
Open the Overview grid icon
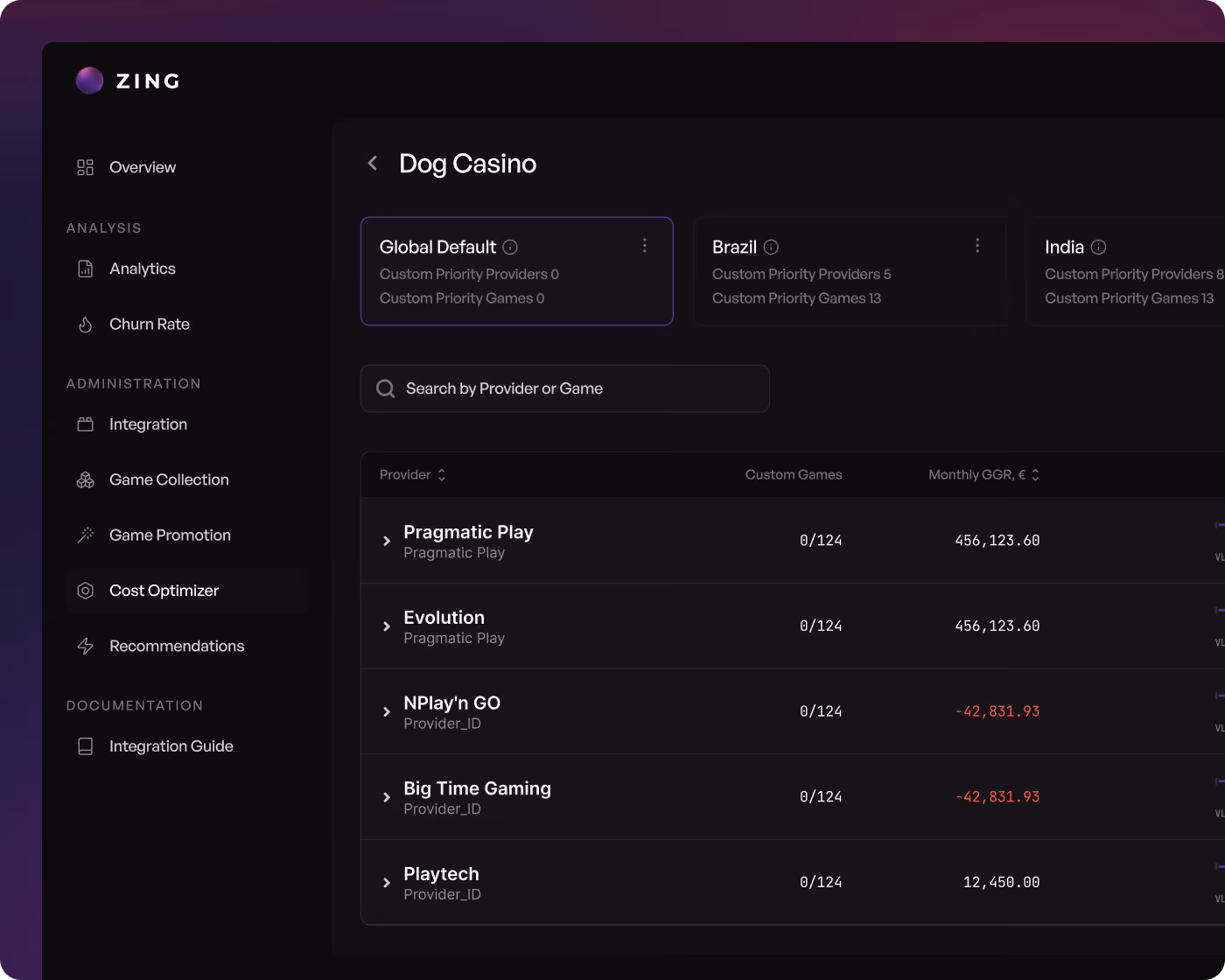(85, 167)
